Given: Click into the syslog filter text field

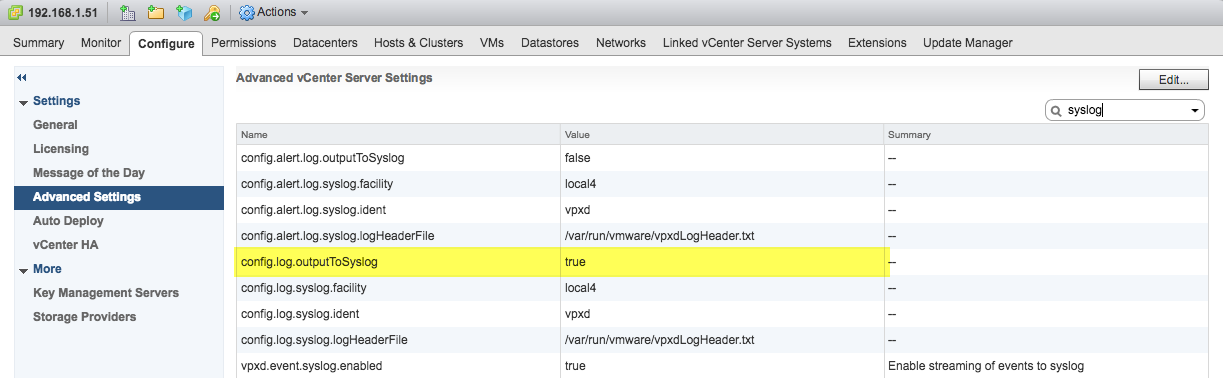Looking at the screenshot, I should (1125, 111).
